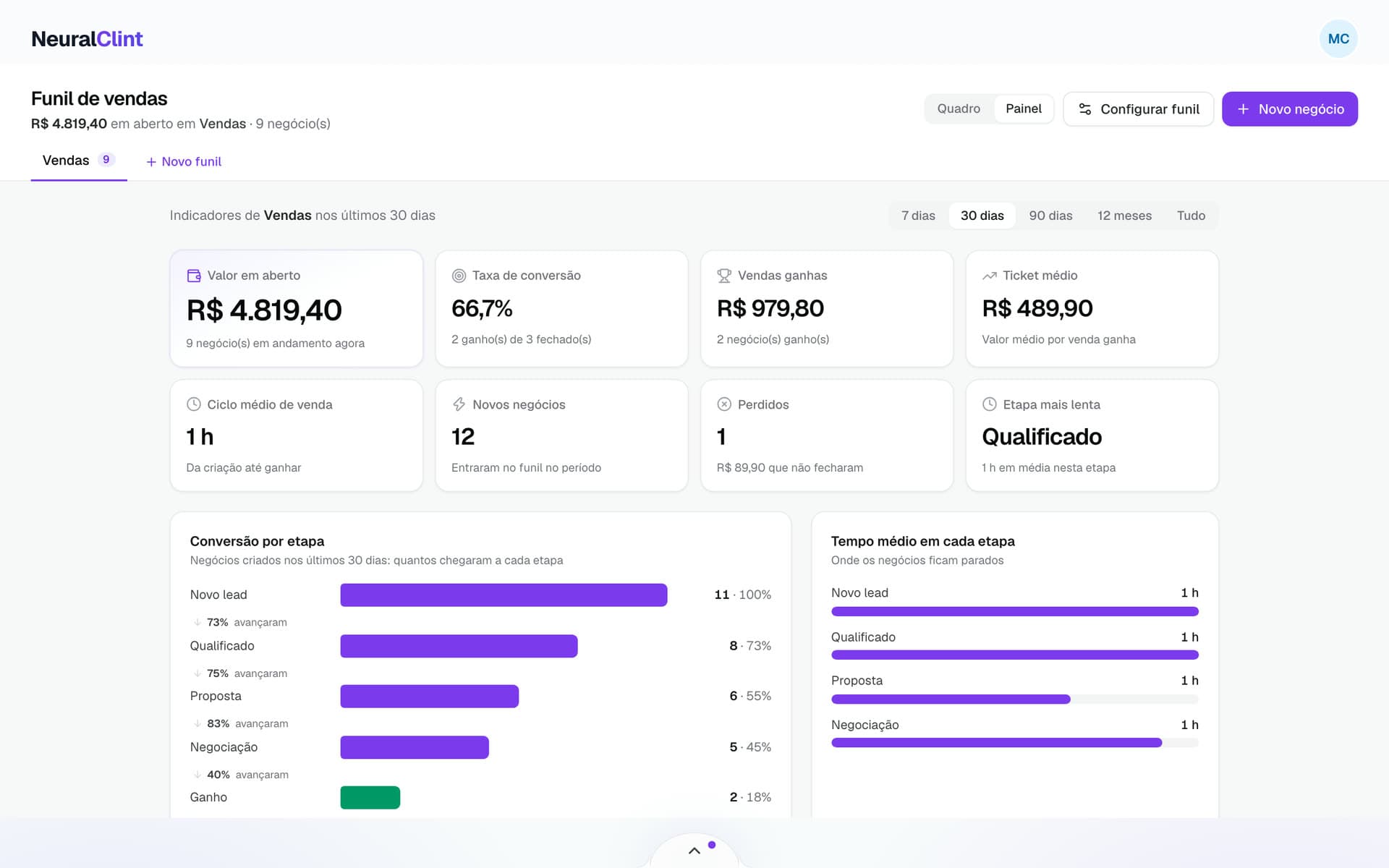Click the down arrow next to 40% avançaram
1389x868 pixels.
tap(197, 775)
